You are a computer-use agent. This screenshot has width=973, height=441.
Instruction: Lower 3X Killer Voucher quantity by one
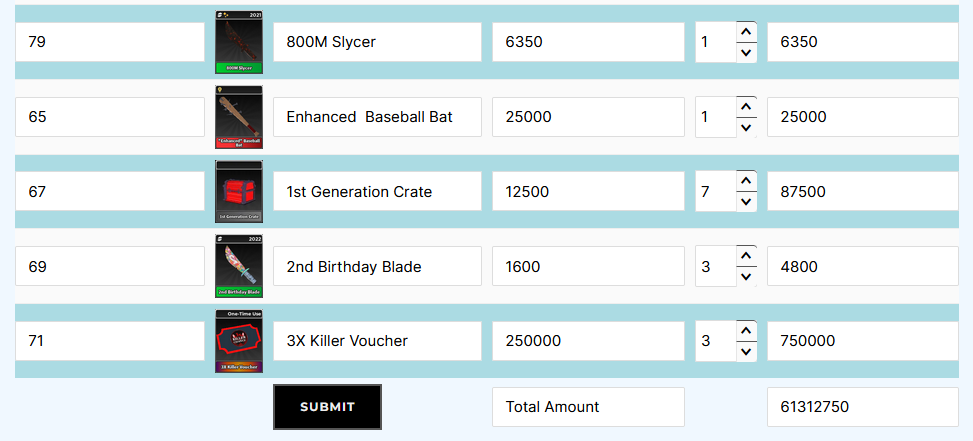(746, 352)
